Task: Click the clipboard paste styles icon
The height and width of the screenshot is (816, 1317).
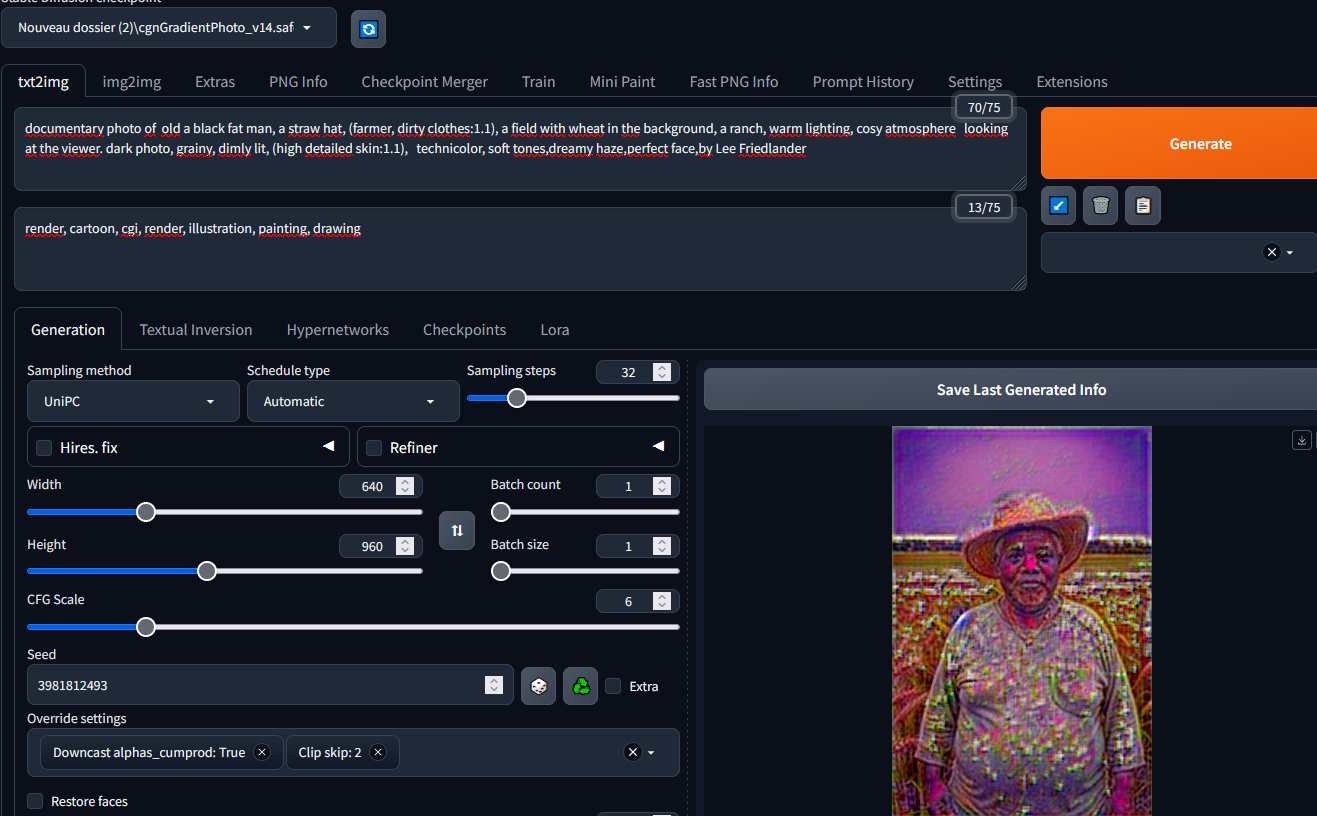Action: 1143,206
